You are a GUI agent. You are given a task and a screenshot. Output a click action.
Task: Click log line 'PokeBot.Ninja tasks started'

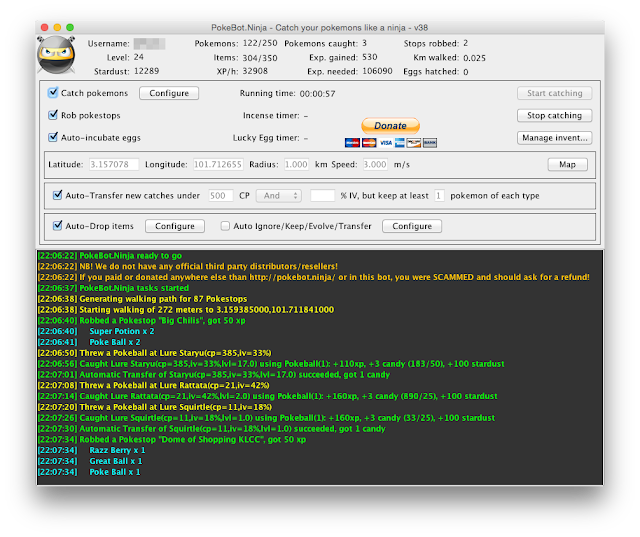(113, 288)
